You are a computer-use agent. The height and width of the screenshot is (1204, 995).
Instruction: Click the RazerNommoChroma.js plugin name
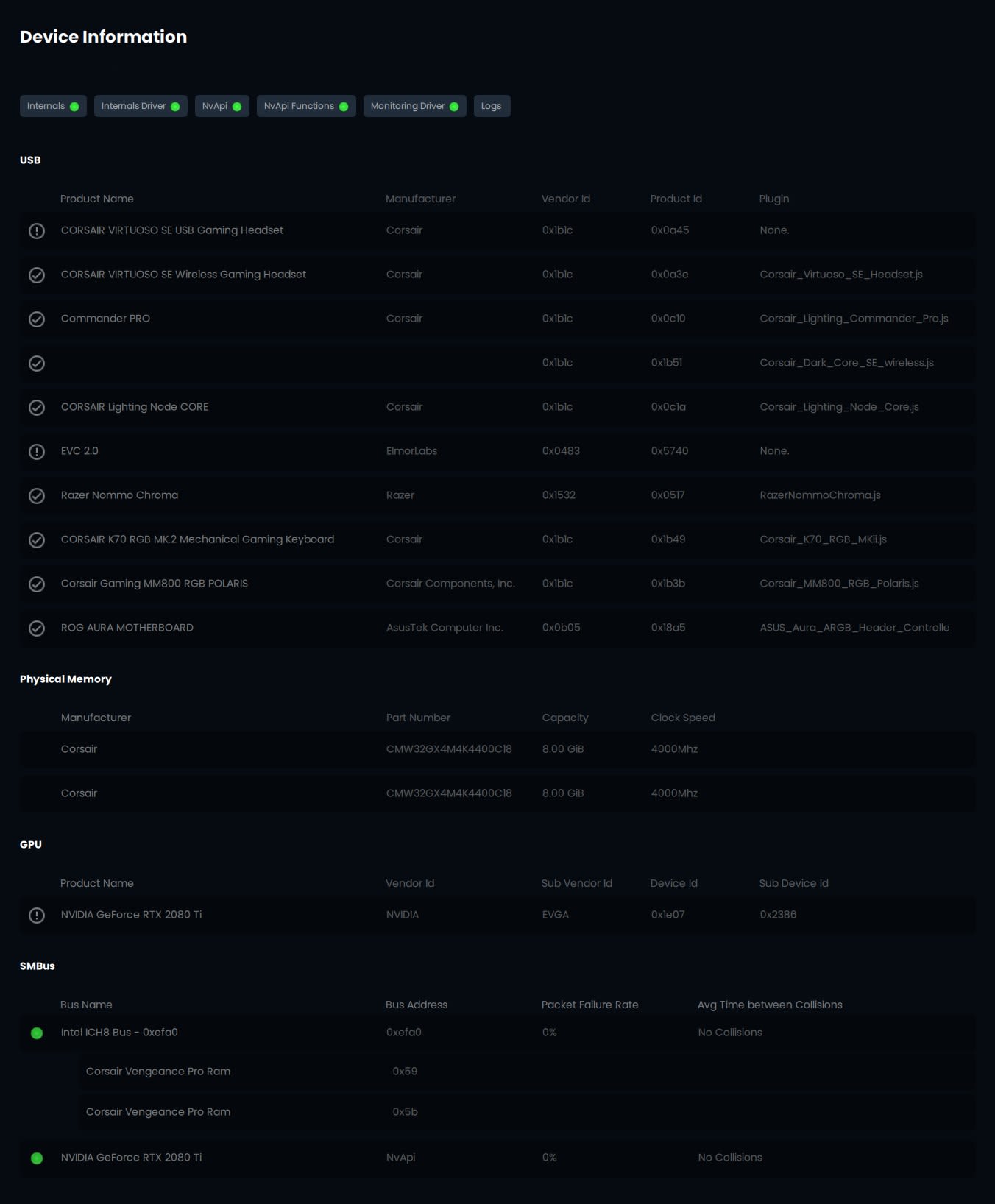(821, 495)
